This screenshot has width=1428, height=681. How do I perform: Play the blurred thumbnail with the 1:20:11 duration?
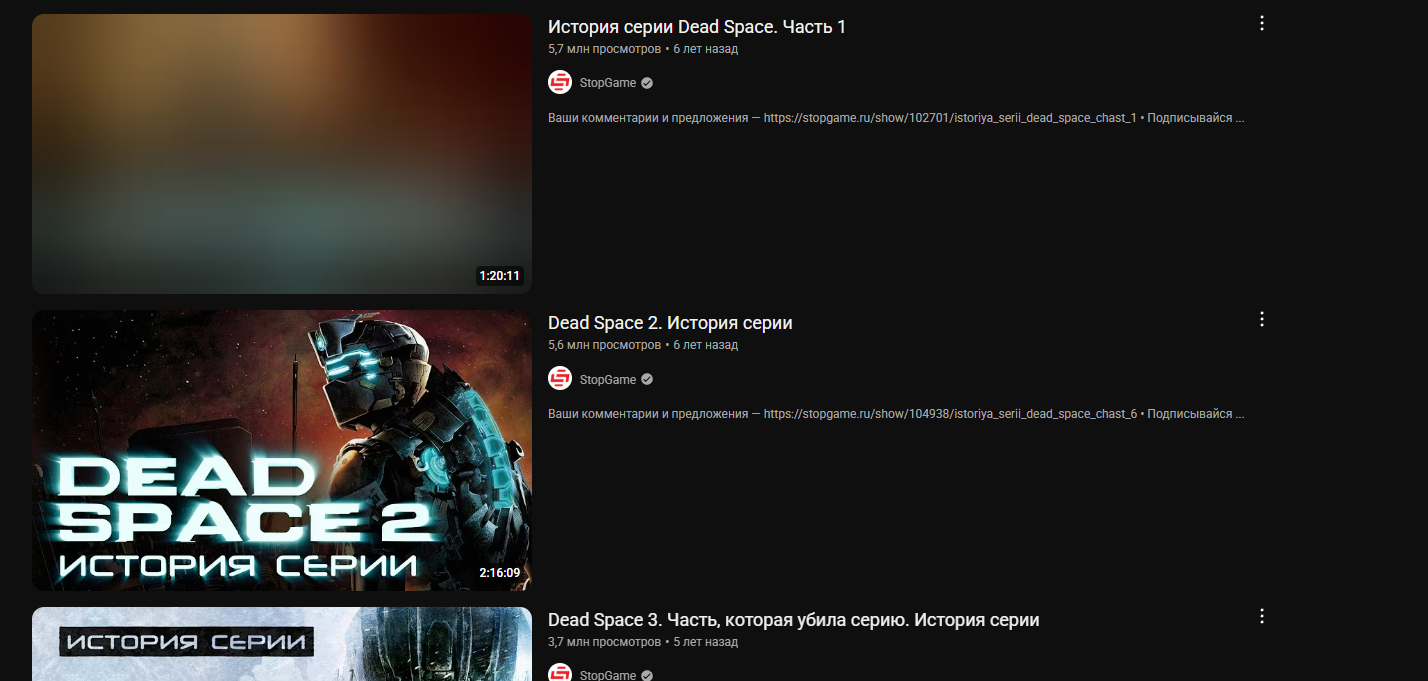click(x=282, y=154)
